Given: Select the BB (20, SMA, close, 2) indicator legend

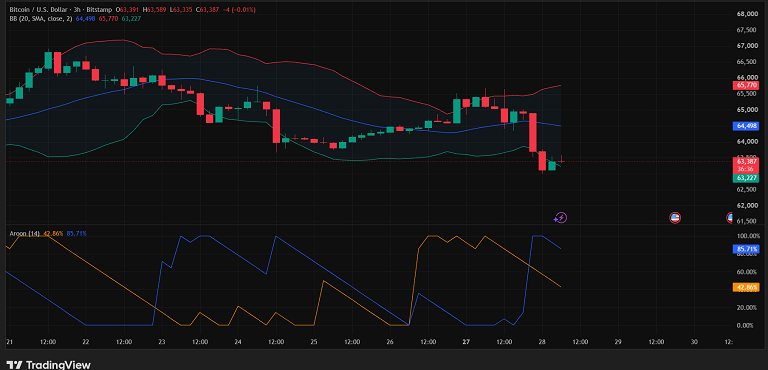Looking at the screenshot, I should 42,19.
